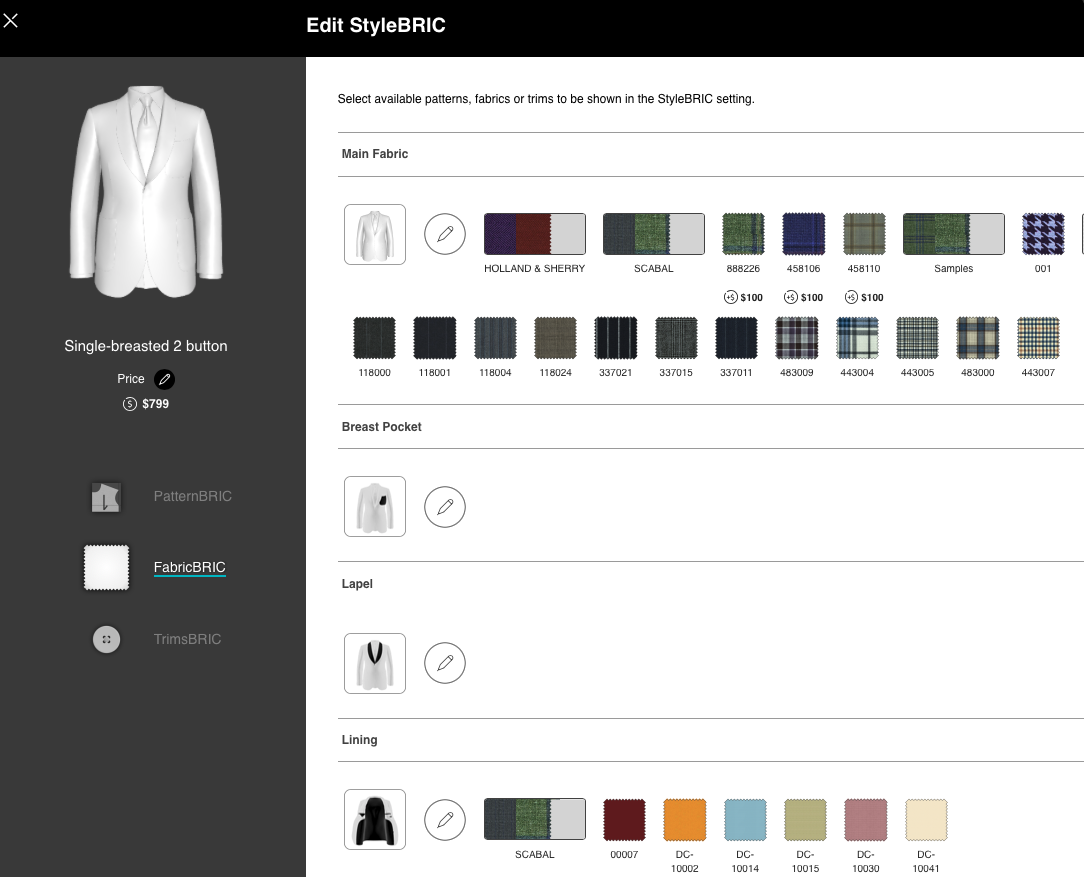Pick the orange DC-10002 lining swatch
1084x877 pixels.
coord(685,820)
